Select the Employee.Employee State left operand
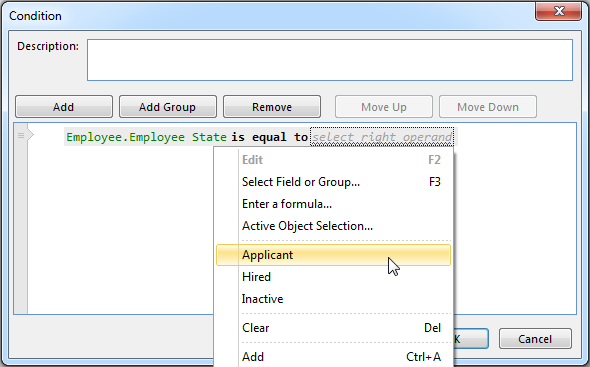The height and width of the screenshot is (367, 590). coord(146,137)
